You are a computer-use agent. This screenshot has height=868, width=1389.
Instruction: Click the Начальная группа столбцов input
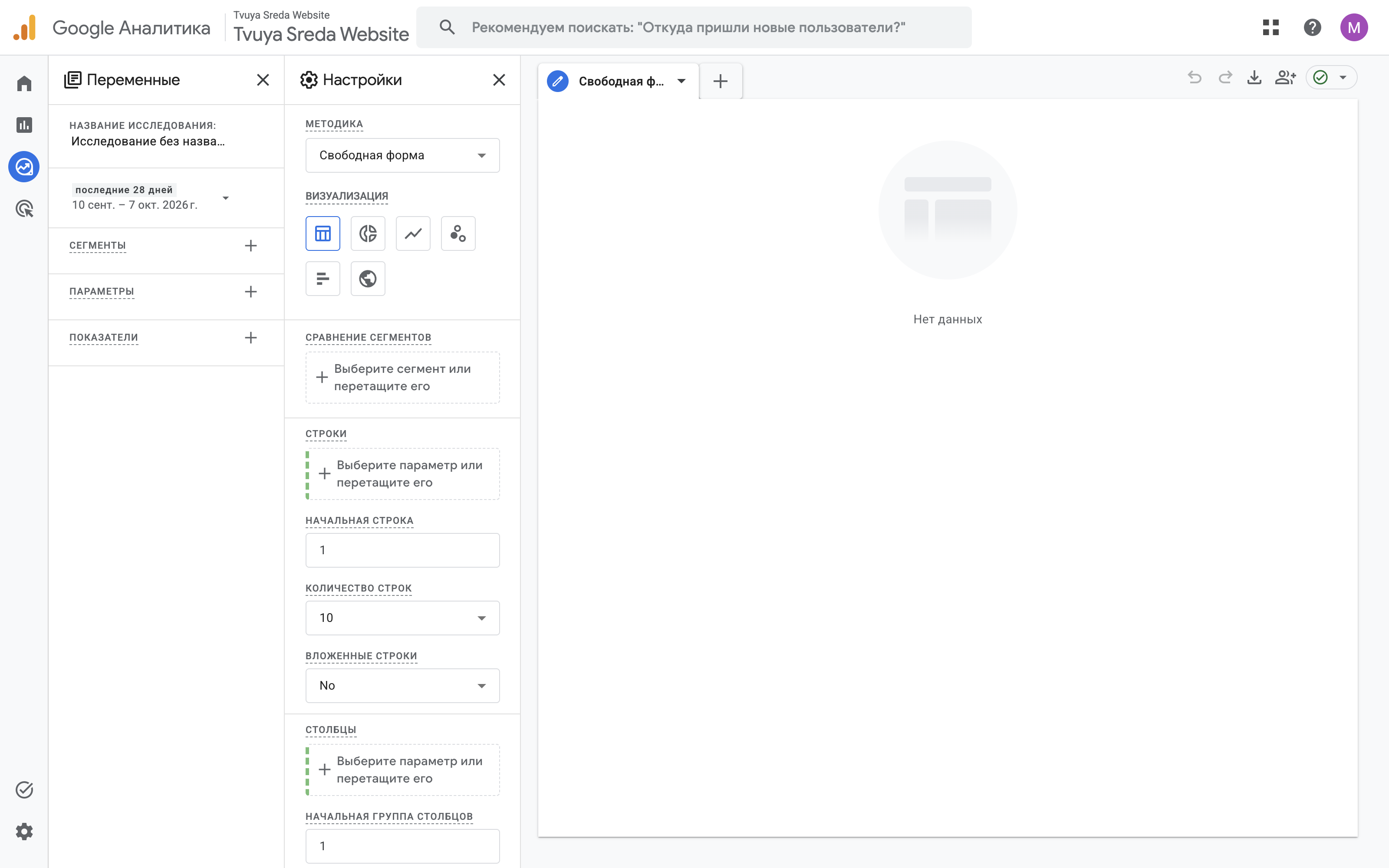pos(402,846)
